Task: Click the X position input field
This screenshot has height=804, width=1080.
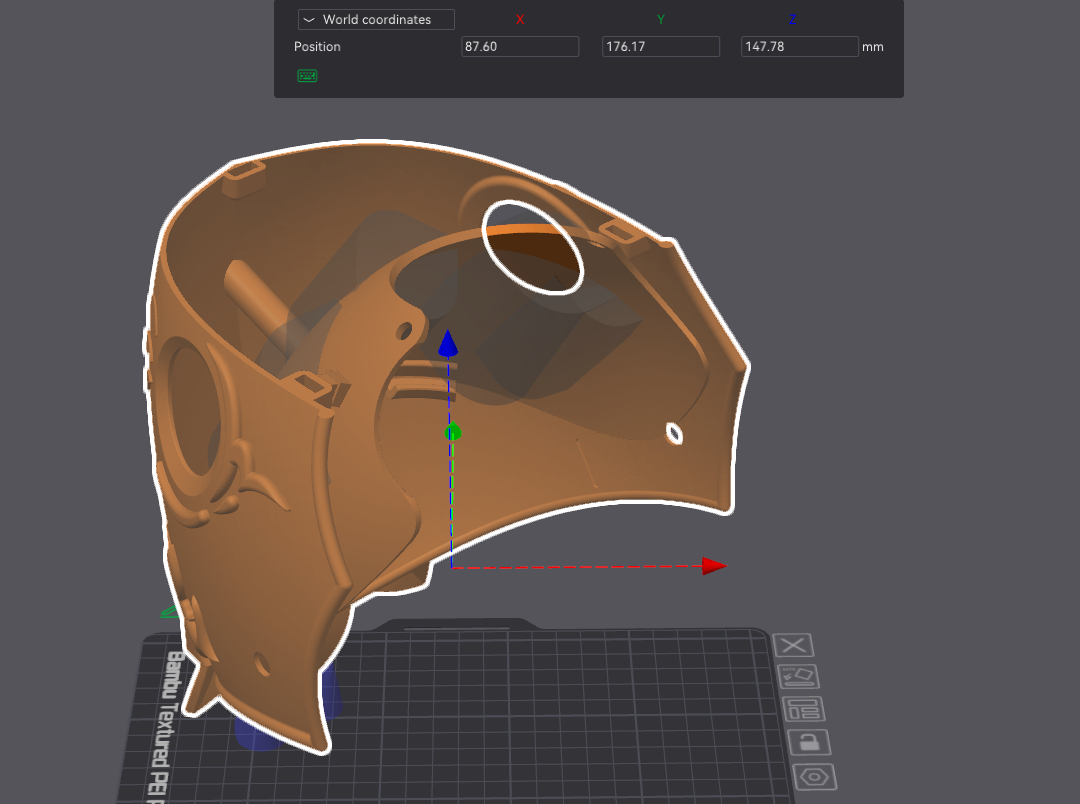Action: coord(520,47)
